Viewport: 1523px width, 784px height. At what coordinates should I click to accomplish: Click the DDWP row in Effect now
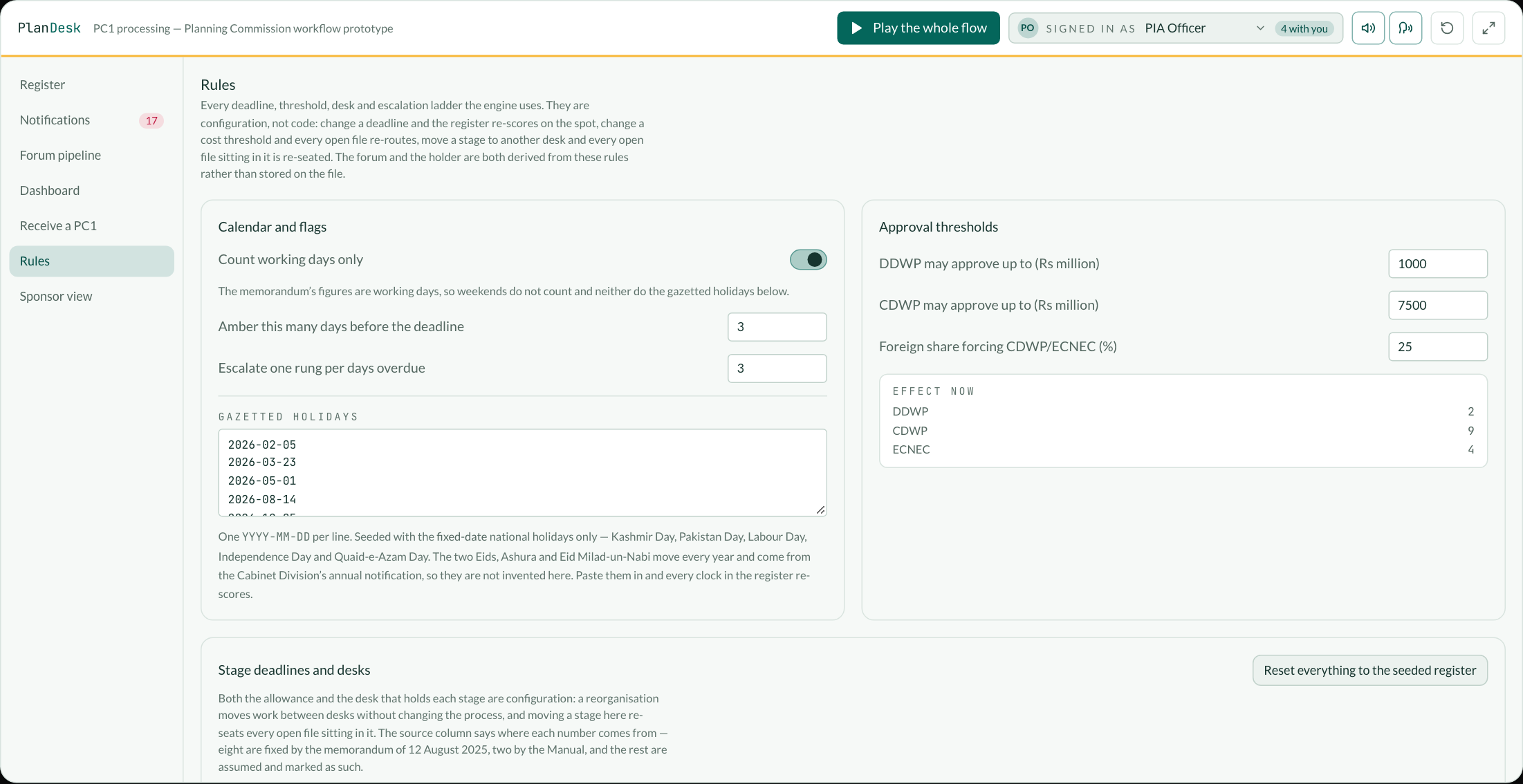(1183, 412)
